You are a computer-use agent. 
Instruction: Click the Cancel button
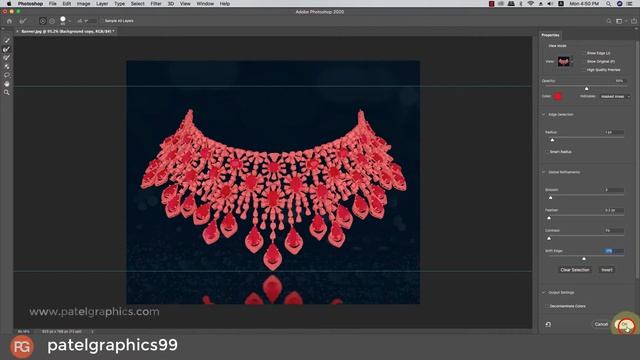tap(601, 324)
